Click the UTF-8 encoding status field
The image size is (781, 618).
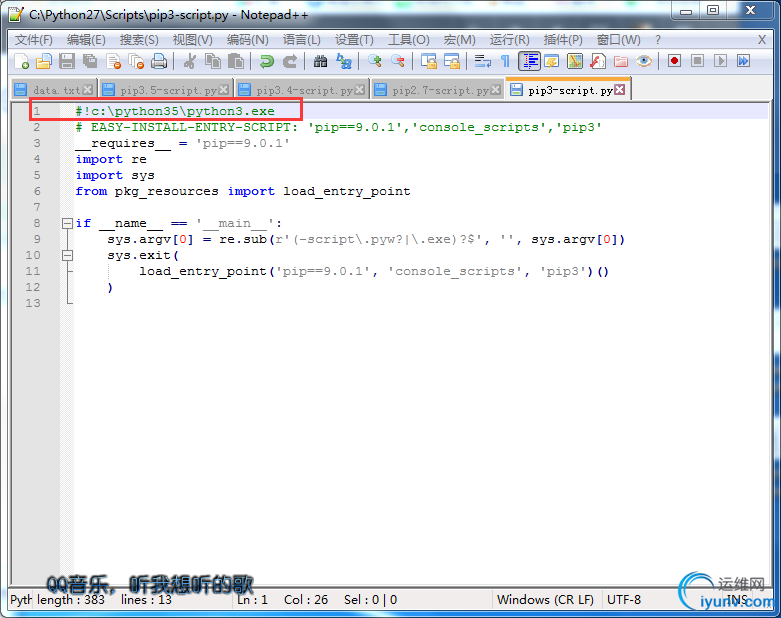[624, 600]
